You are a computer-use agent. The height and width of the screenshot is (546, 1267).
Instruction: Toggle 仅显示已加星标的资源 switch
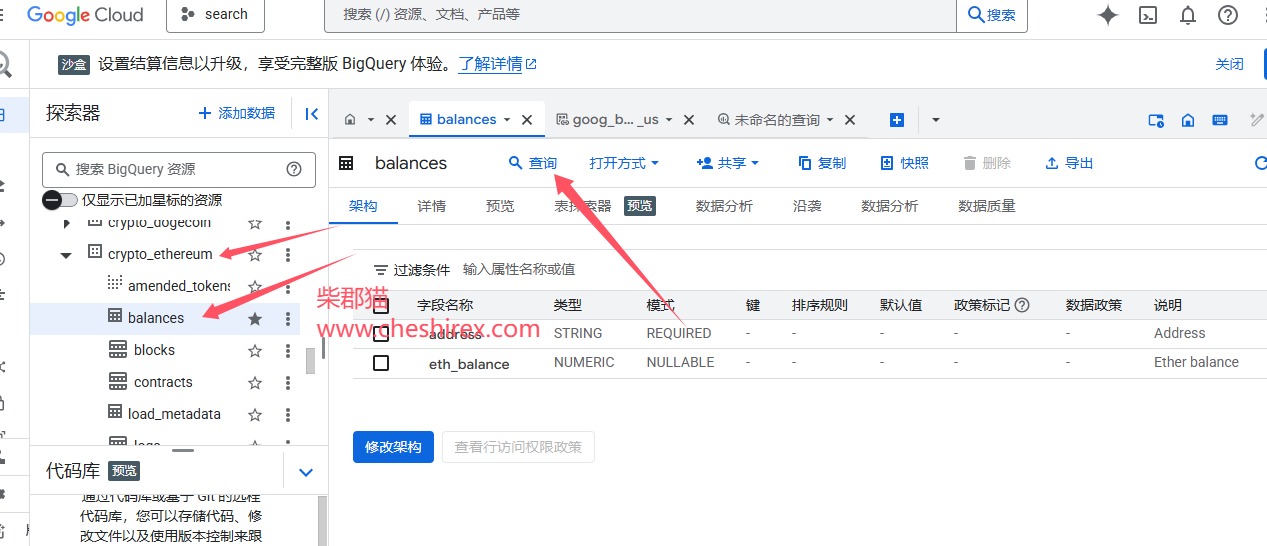(x=59, y=200)
